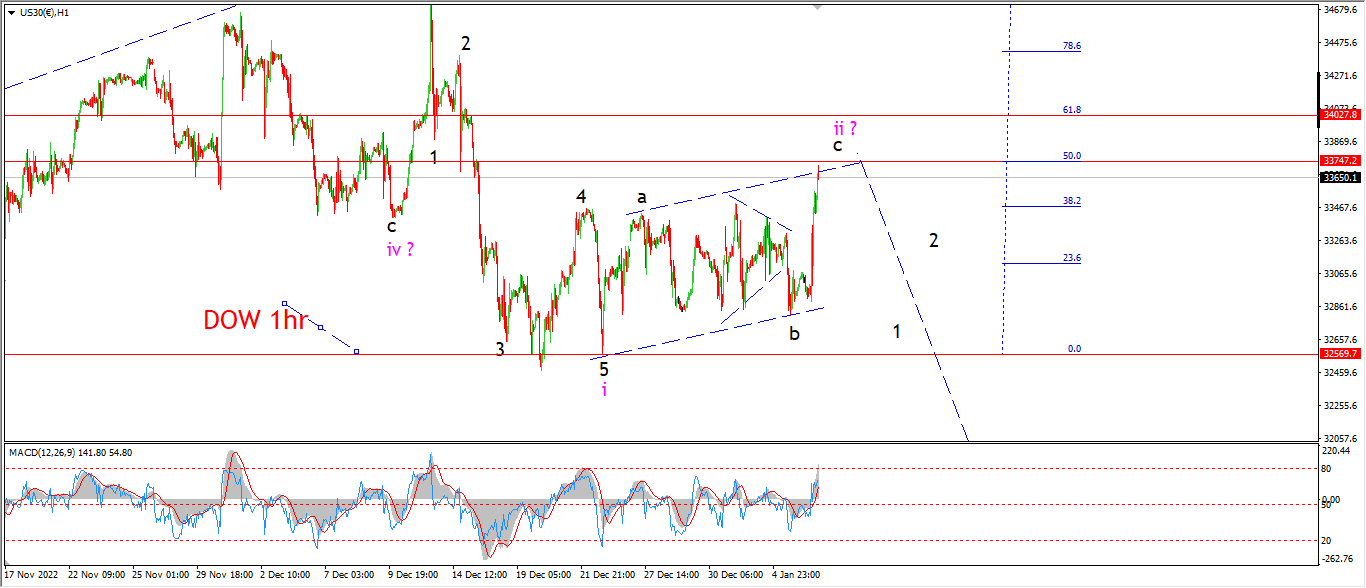1366x588 pixels.
Task: Click the magenta 'iv ?' wave label
Action: (x=400, y=249)
